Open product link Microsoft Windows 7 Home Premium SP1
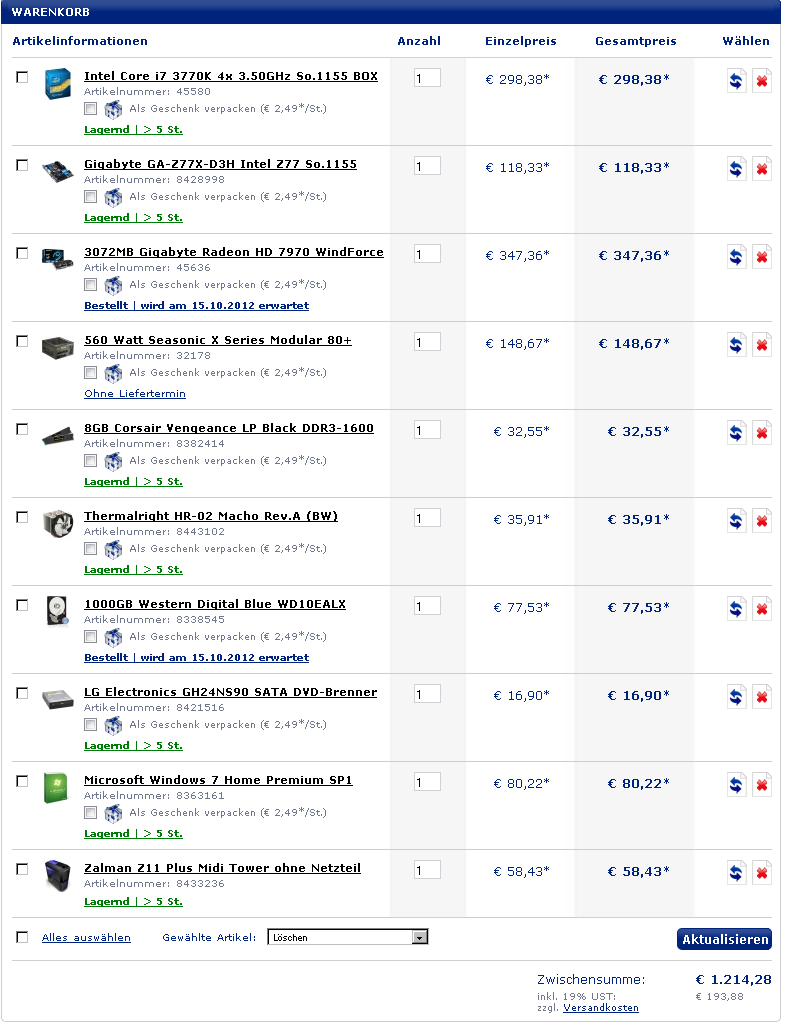This screenshot has height=1026, width=787. [218, 780]
